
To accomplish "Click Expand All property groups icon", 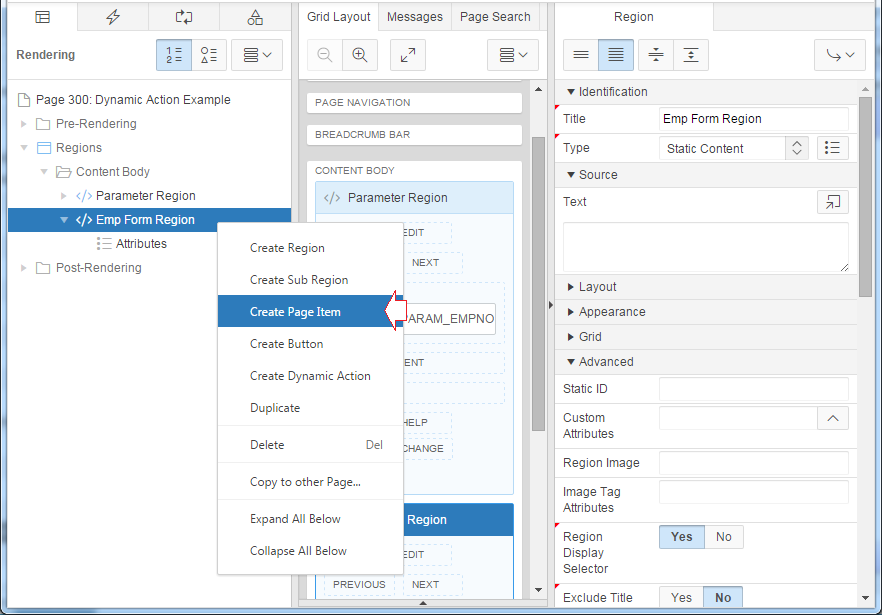I will pyautogui.click(x=691, y=55).
